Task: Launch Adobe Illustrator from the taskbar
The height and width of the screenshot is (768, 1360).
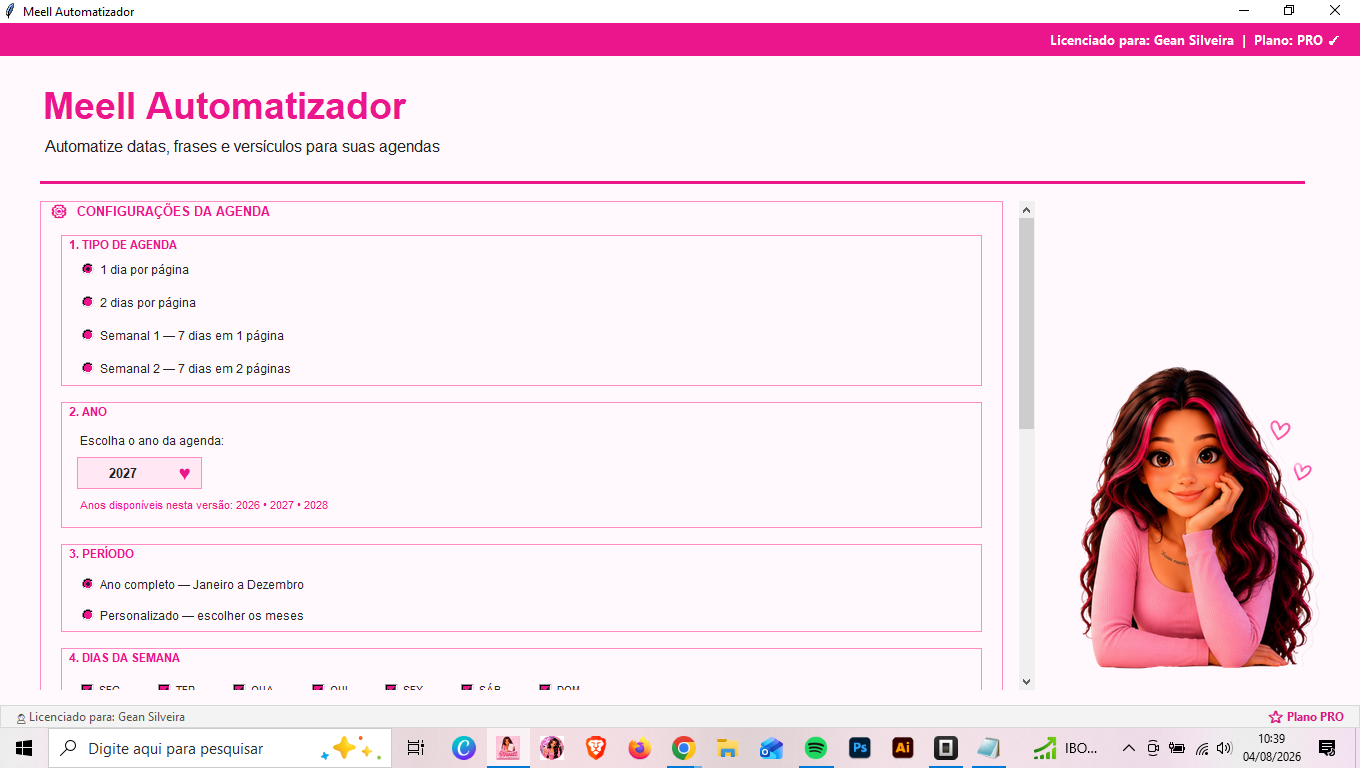Action: [x=903, y=748]
